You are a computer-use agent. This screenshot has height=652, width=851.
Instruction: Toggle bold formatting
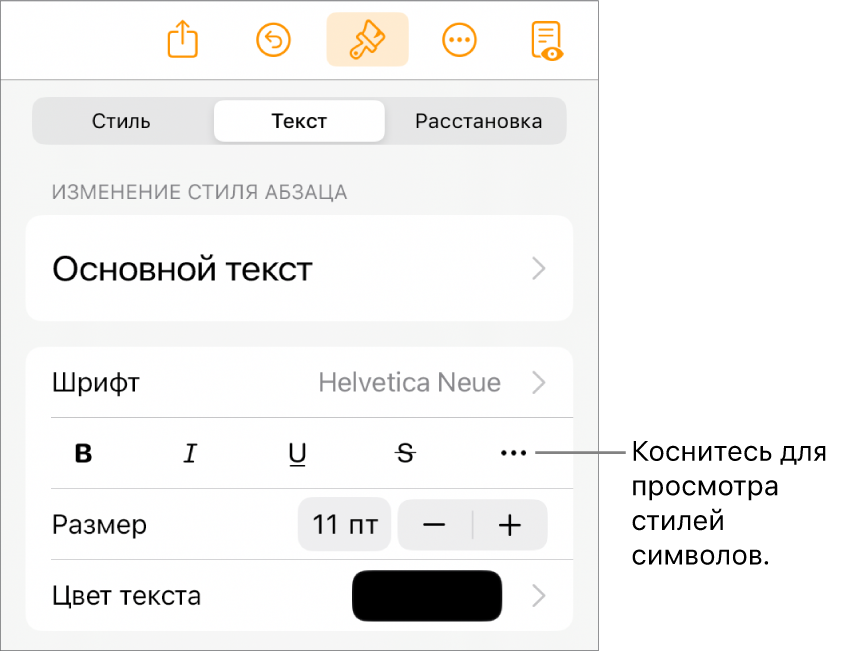click(83, 453)
